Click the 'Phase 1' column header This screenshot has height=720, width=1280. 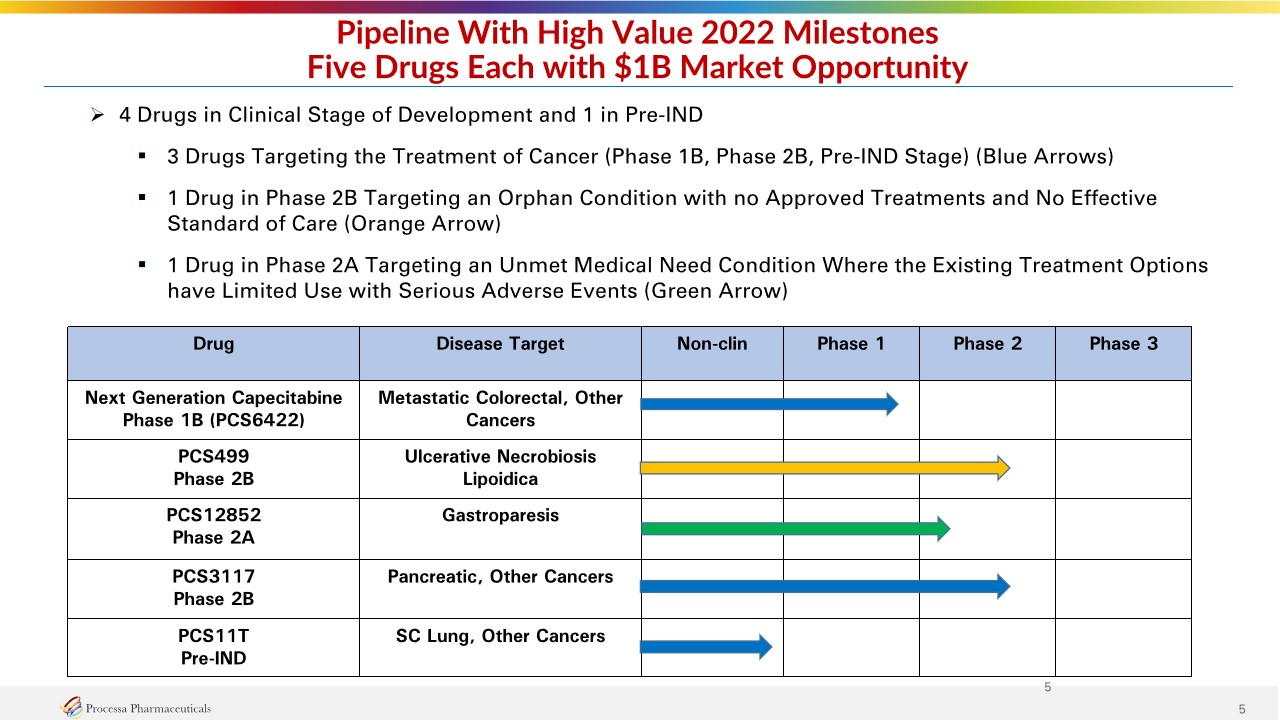851,344
